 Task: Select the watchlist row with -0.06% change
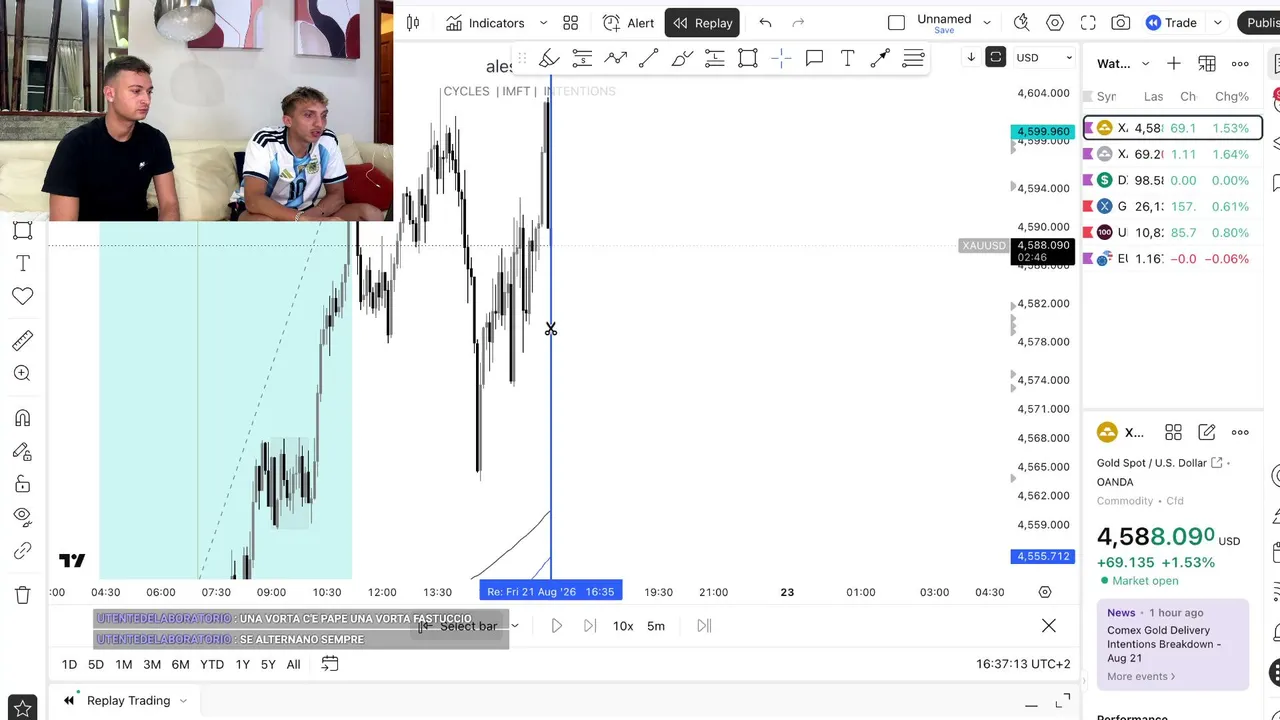click(x=1173, y=258)
